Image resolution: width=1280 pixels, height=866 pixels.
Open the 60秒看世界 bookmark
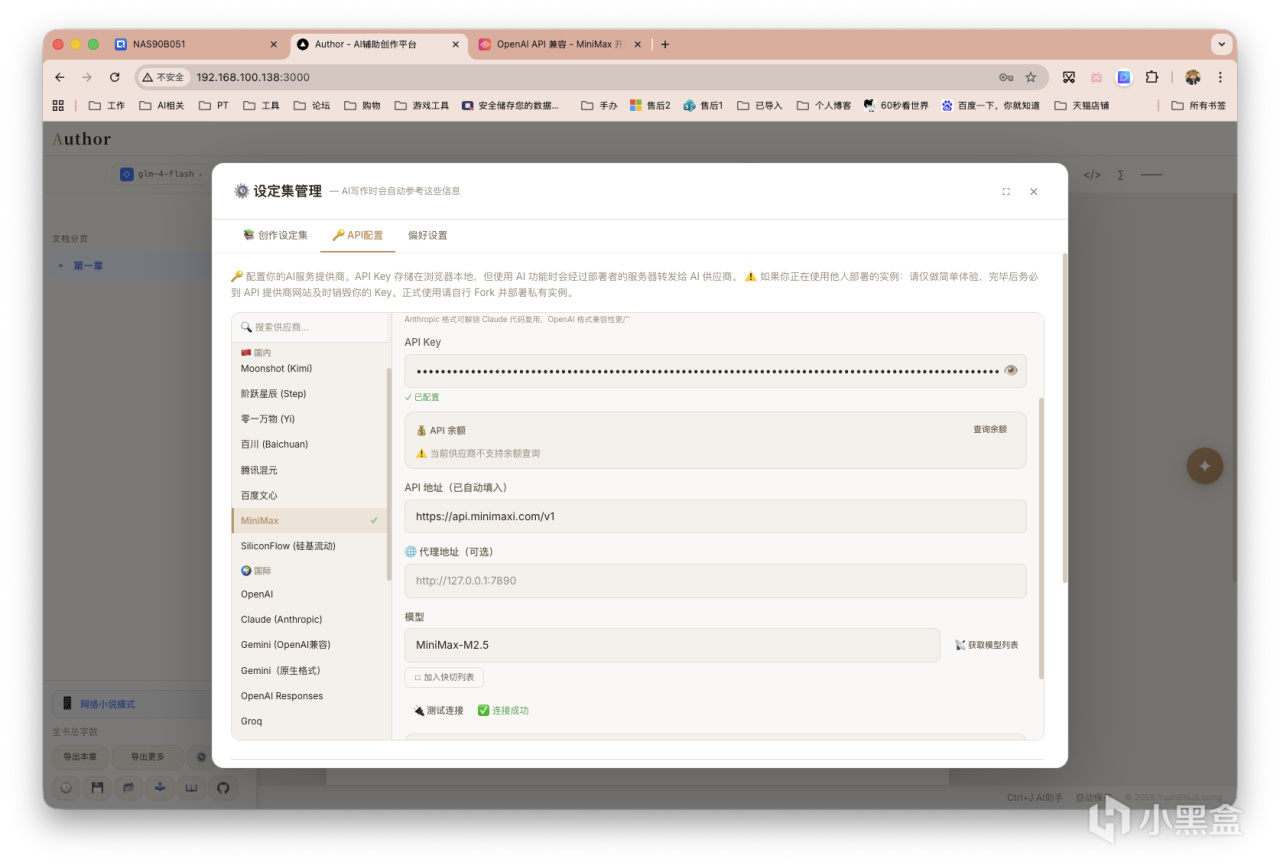(x=896, y=105)
